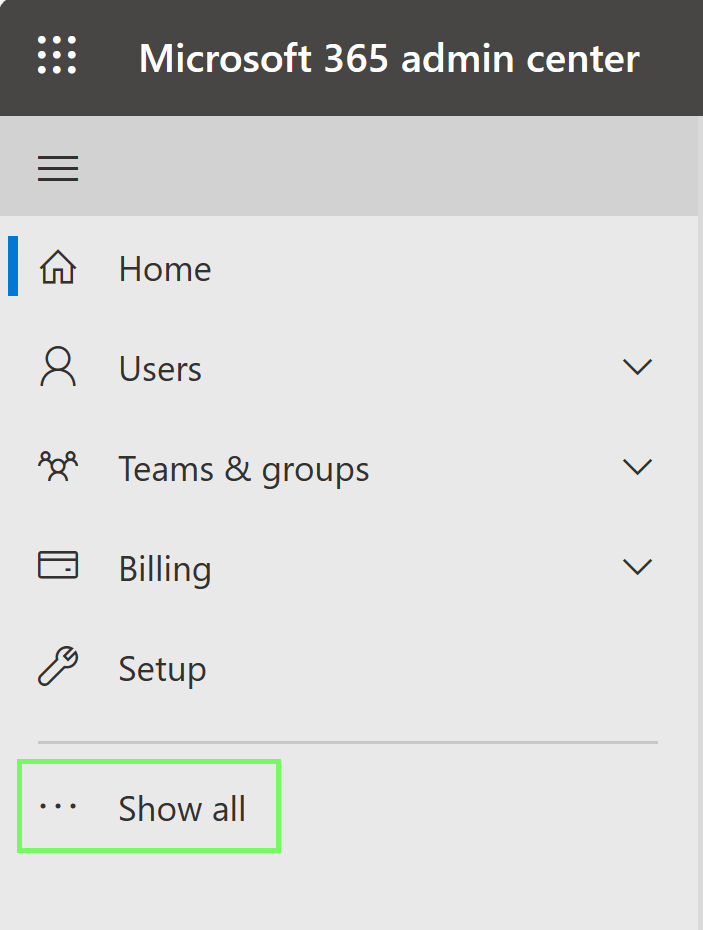703x930 pixels.
Task: Expand the Teams & groups chevron
Action: [638, 467]
